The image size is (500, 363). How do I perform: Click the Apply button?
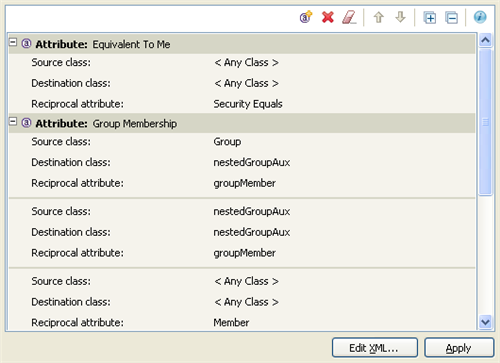(x=459, y=348)
